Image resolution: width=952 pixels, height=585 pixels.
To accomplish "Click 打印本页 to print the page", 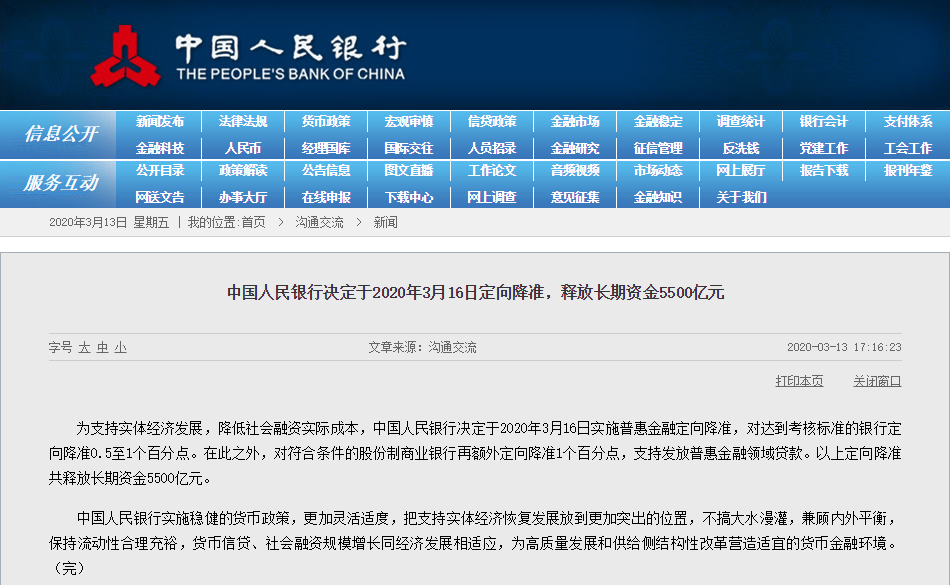I will 799,381.
